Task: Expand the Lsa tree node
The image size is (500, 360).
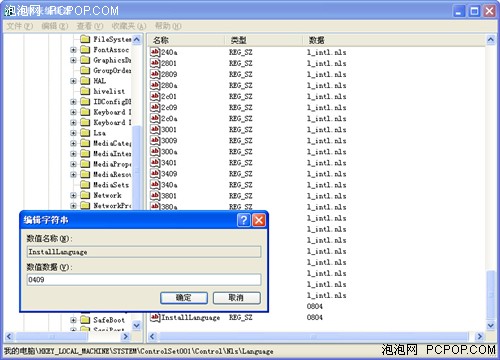Action: click(73, 133)
